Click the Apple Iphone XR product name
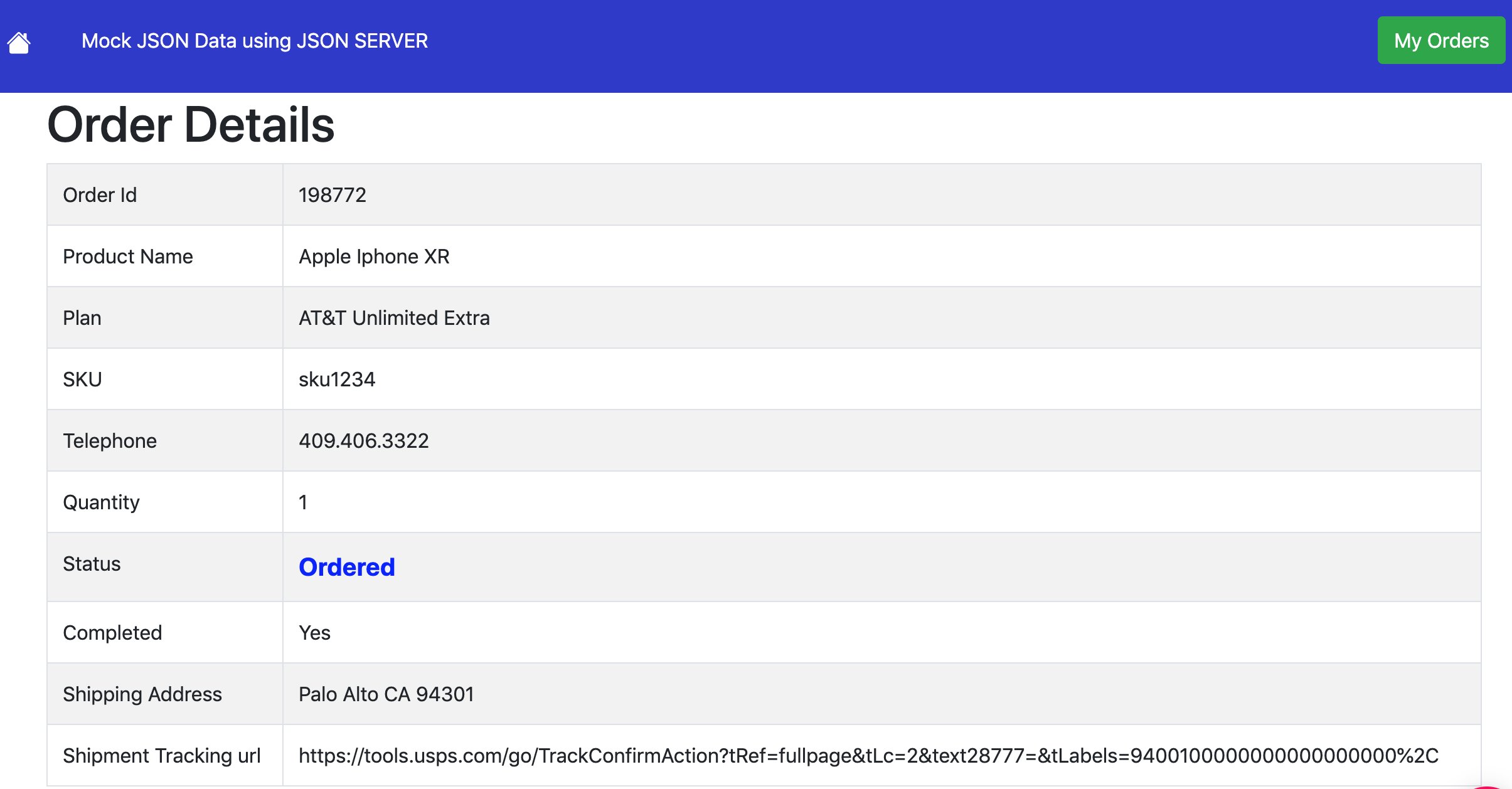The width and height of the screenshot is (1512, 789). [x=374, y=257]
